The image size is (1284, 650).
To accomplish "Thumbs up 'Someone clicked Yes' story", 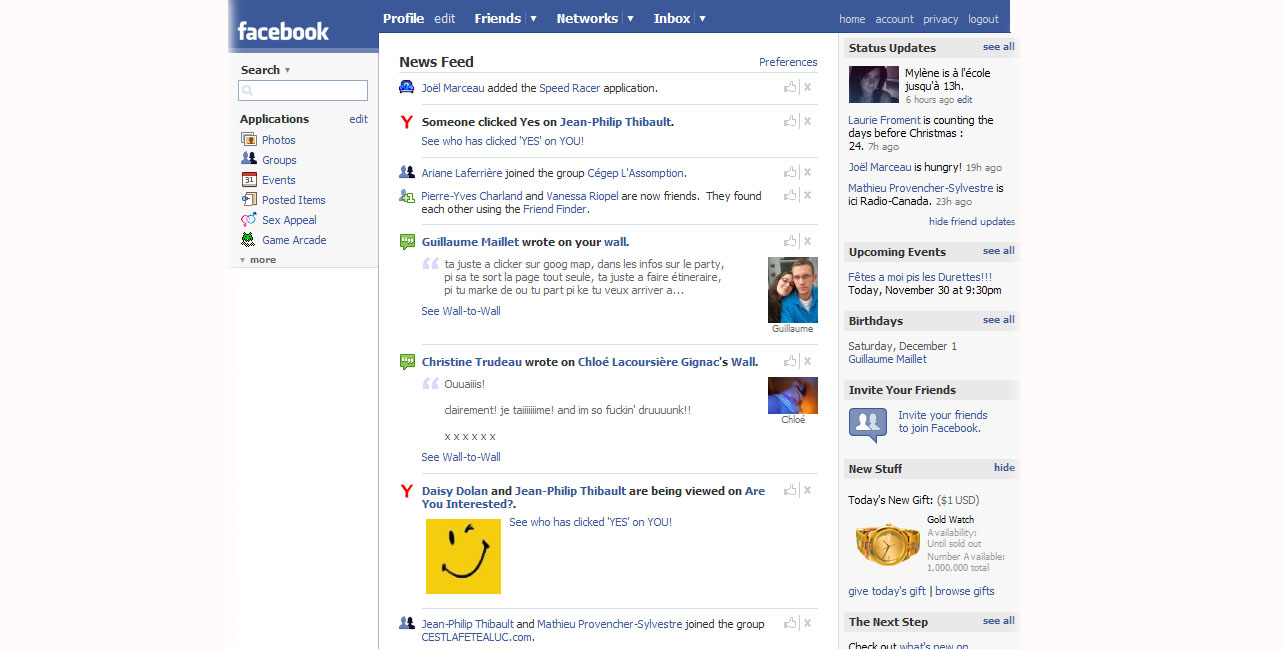I will [790, 121].
